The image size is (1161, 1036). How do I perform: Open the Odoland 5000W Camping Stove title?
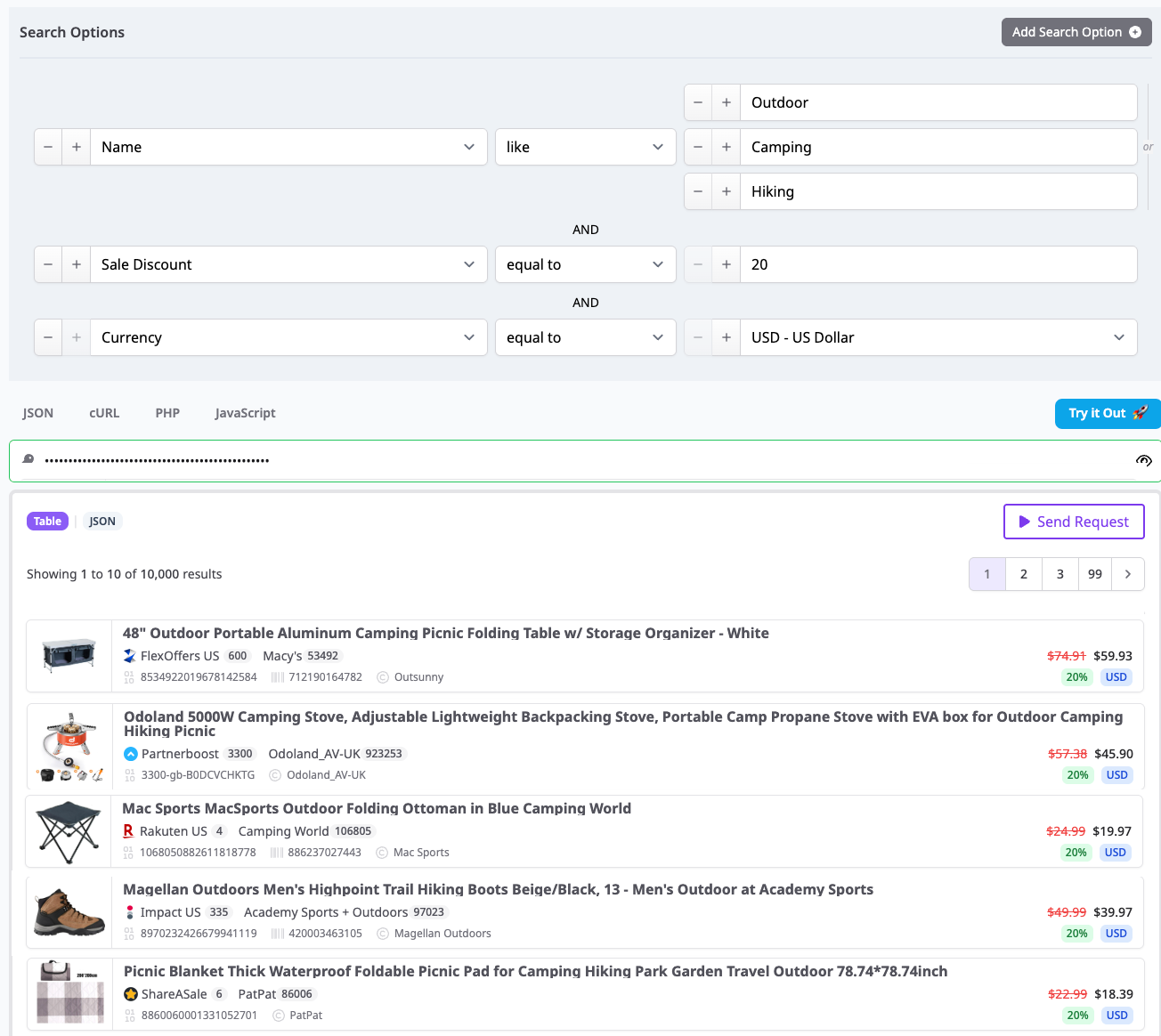pos(623,724)
